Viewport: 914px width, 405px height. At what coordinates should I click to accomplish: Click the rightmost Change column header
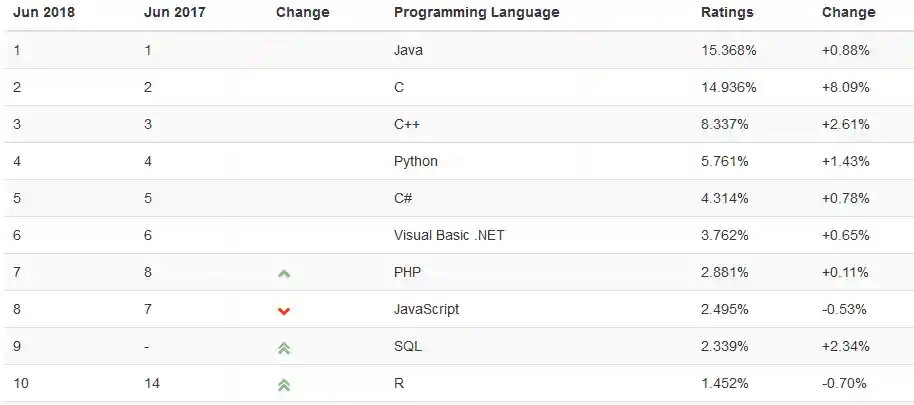point(849,12)
